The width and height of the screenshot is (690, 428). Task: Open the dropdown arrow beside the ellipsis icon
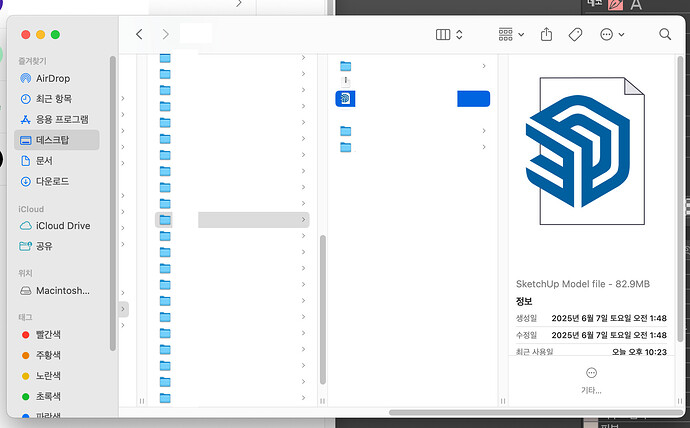click(x=621, y=34)
